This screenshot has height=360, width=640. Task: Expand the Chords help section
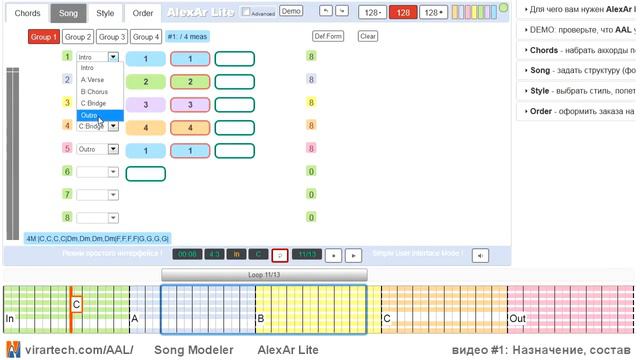(576, 50)
